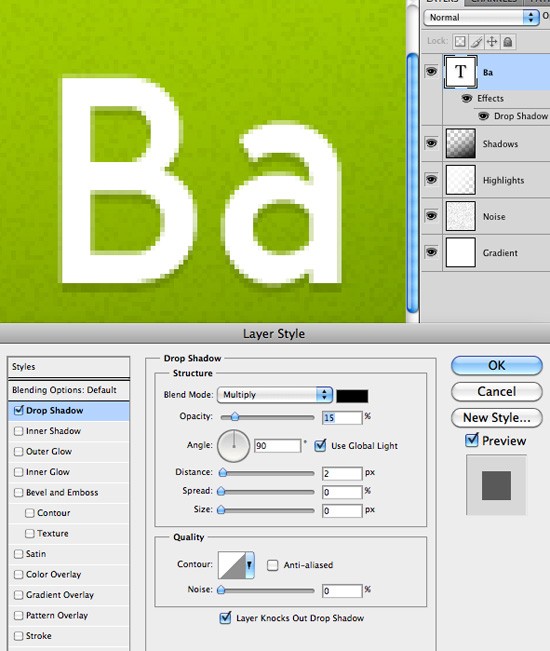Viewport: 550px width, 651px height.
Task: Select the Ba text layer thumbnail
Action: click(x=460, y=71)
